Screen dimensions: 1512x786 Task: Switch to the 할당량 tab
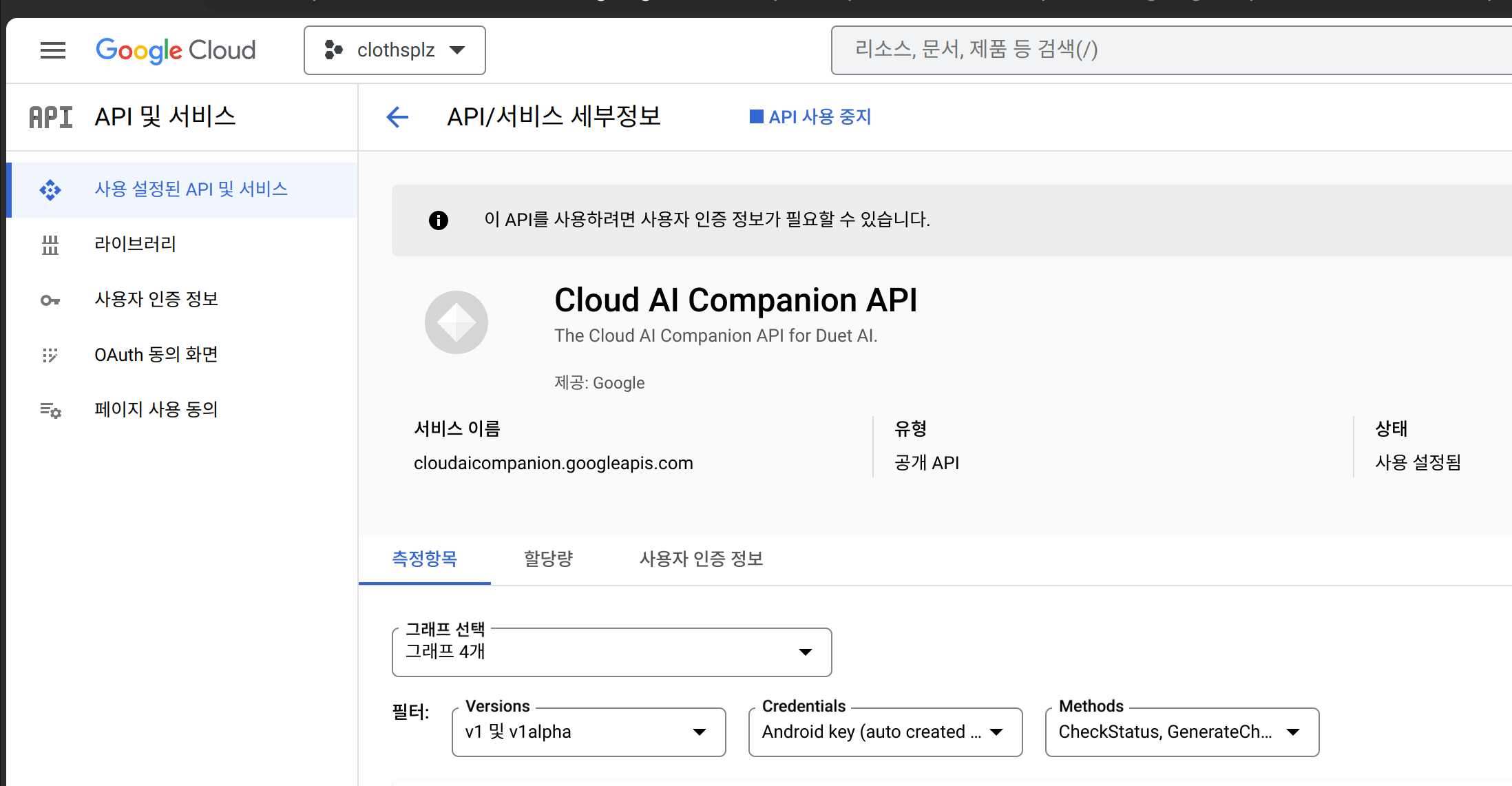tap(548, 559)
